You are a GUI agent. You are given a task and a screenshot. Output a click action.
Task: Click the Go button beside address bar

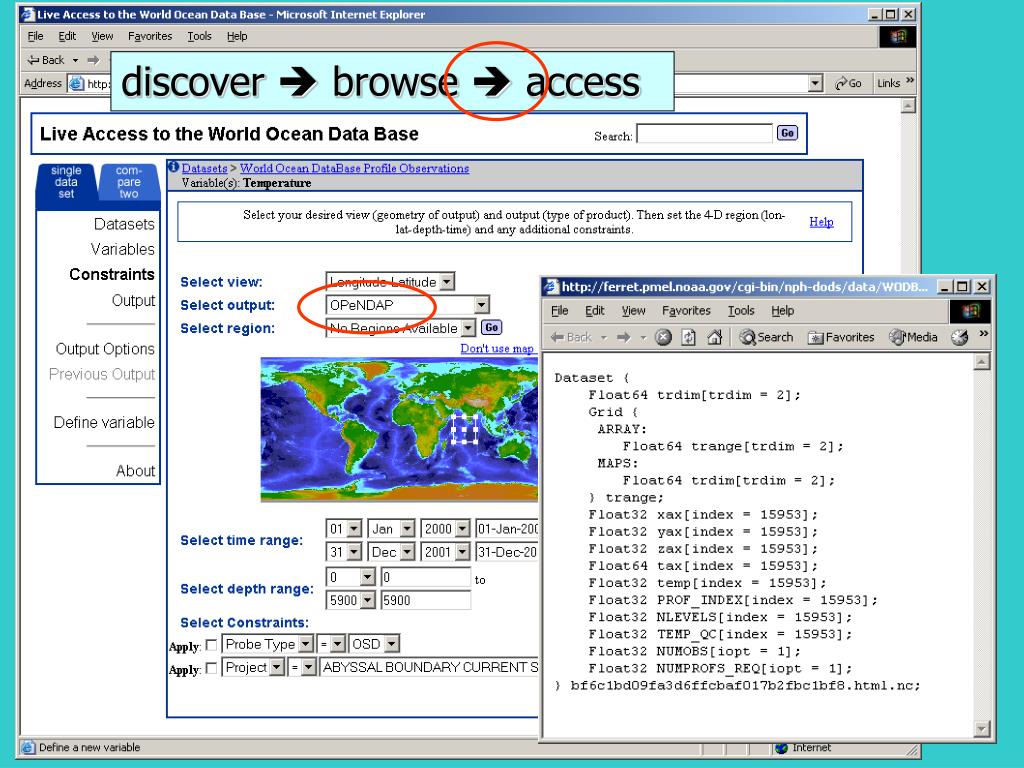848,84
